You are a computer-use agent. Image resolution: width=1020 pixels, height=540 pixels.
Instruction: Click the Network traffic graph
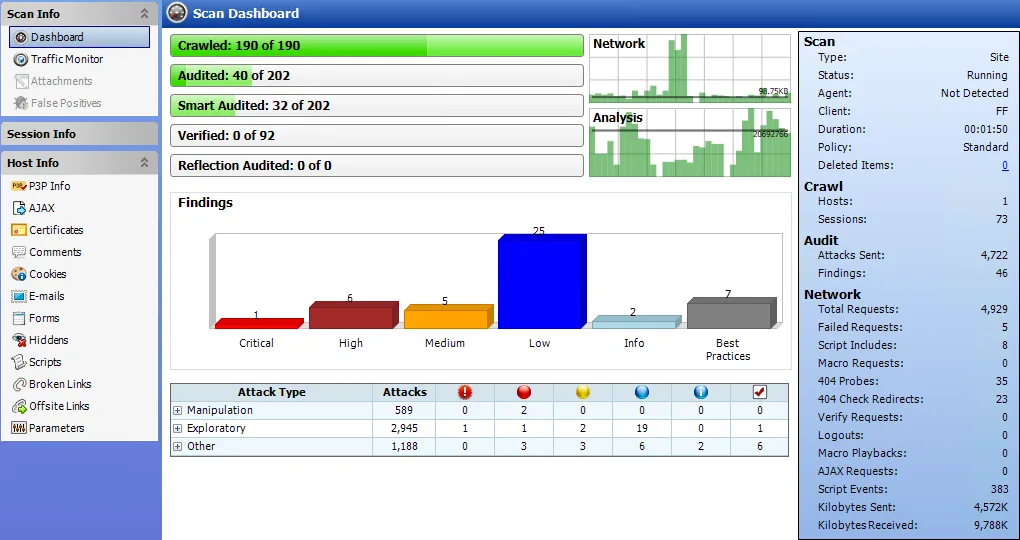[x=690, y=69]
